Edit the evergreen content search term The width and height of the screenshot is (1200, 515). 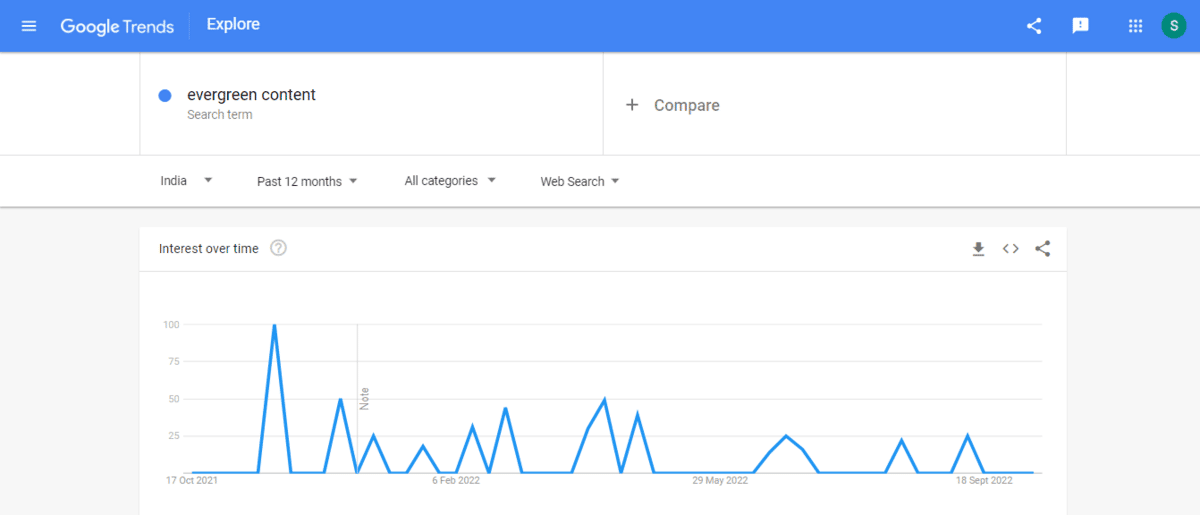pyautogui.click(x=251, y=95)
